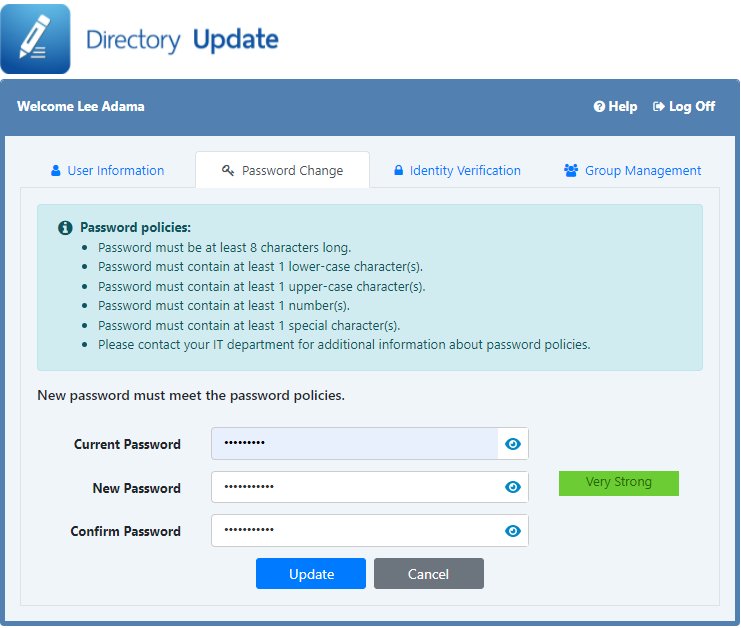
Task: Switch to Identity Verification tab
Action: tap(457, 171)
